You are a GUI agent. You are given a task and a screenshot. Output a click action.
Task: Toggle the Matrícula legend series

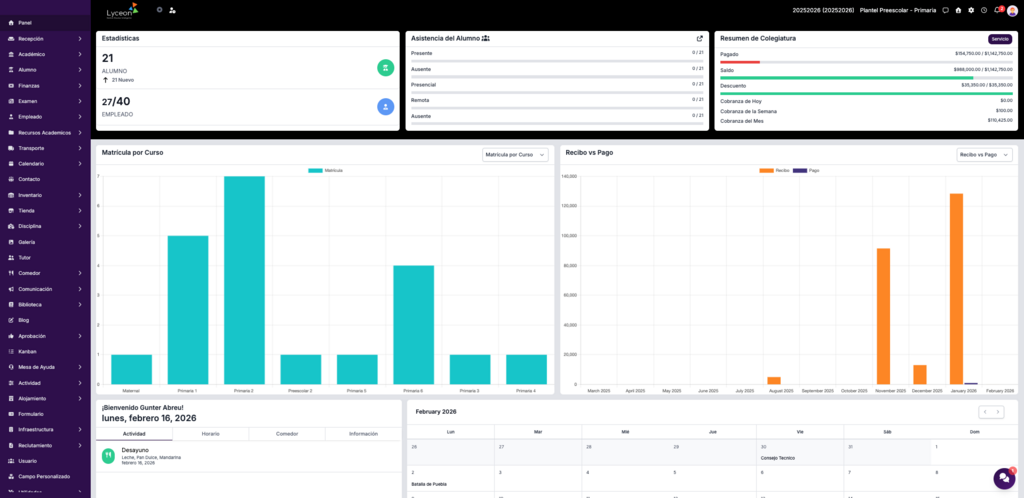tap(326, 170)
